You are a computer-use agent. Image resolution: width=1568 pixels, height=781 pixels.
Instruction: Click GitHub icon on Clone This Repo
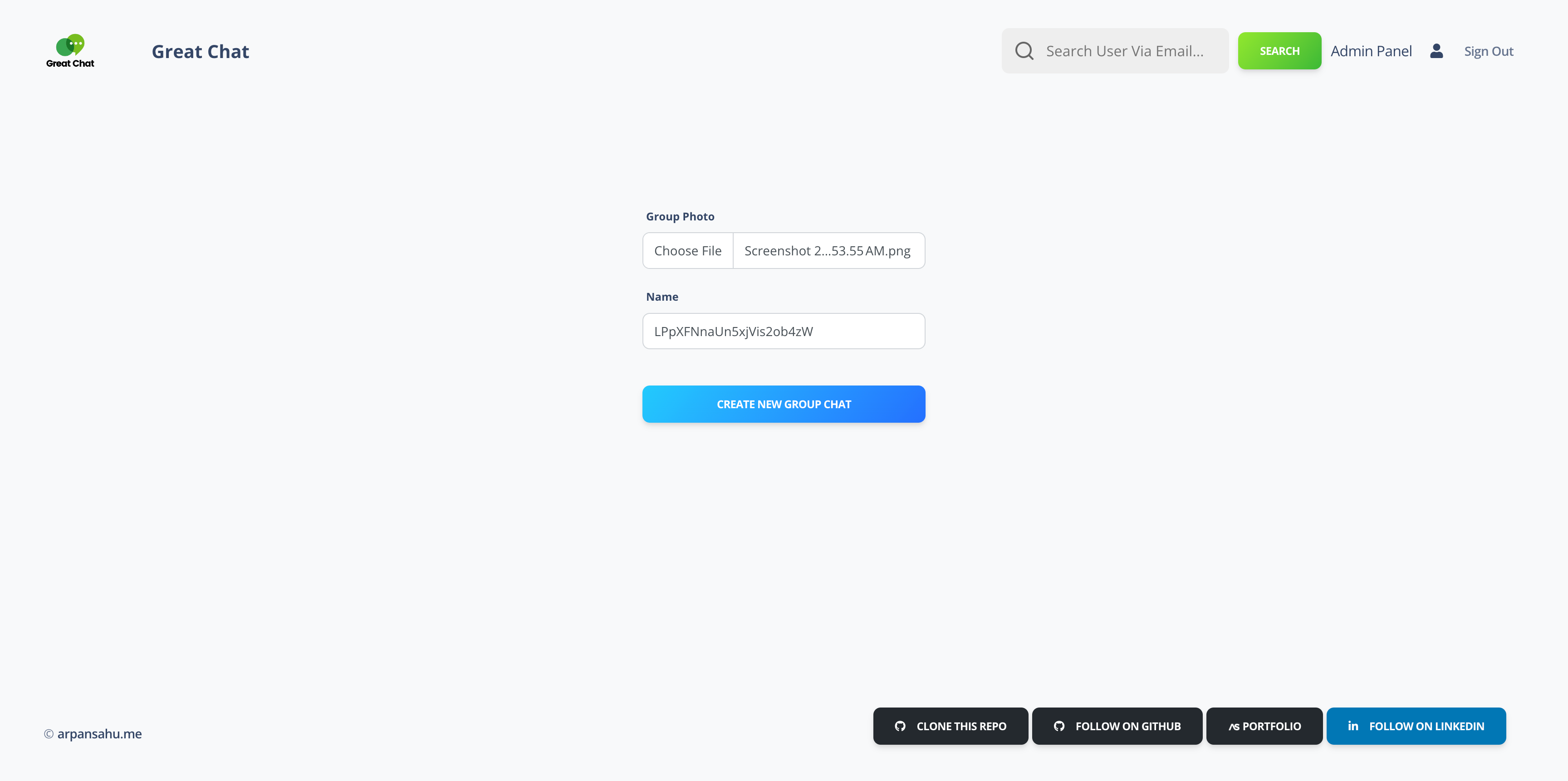(900, 726)
